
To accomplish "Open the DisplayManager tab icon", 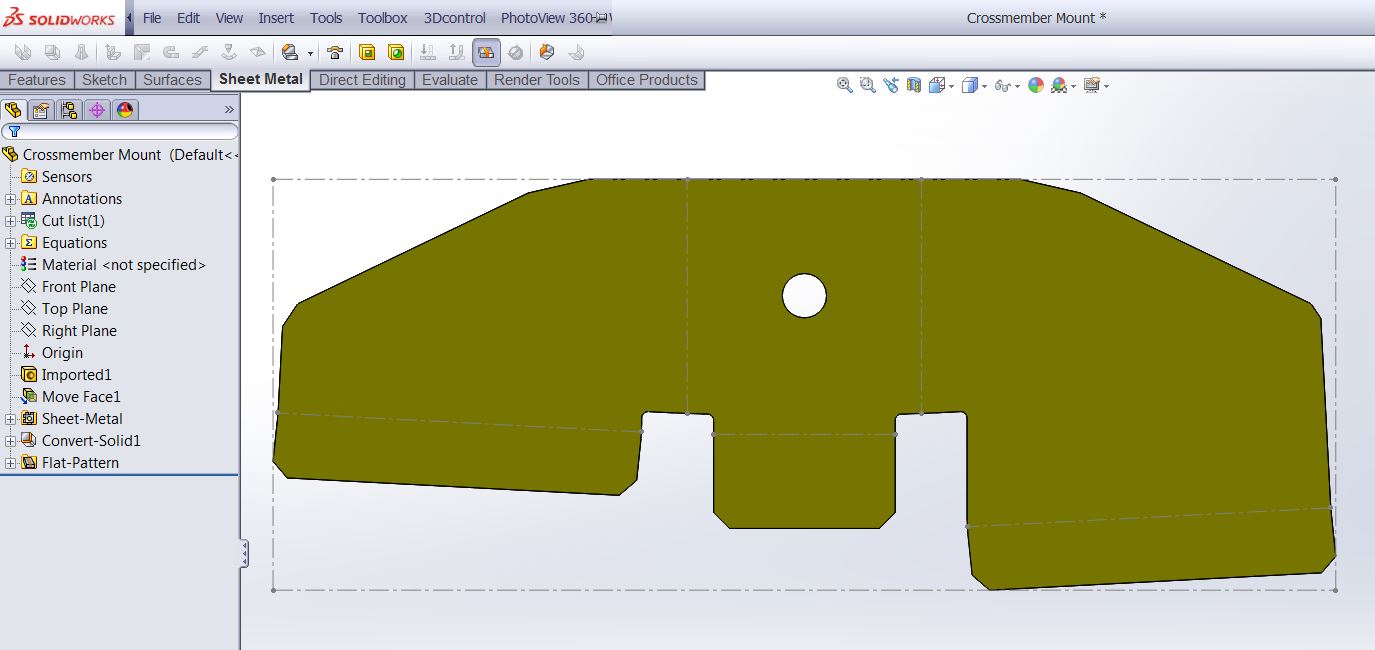I will [x=124, y=110].
